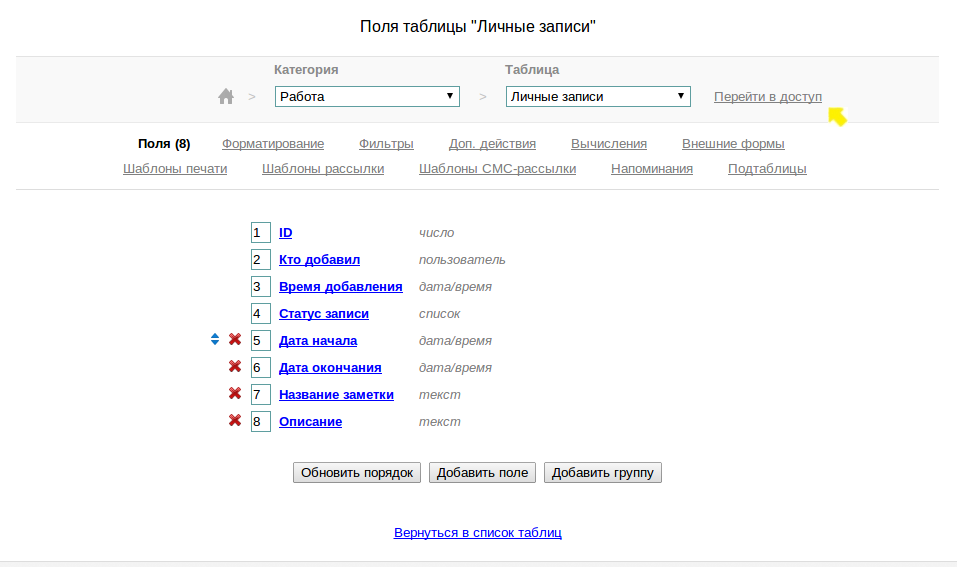Click 'Вернуться в список таблиц' link

click(478, 533)
